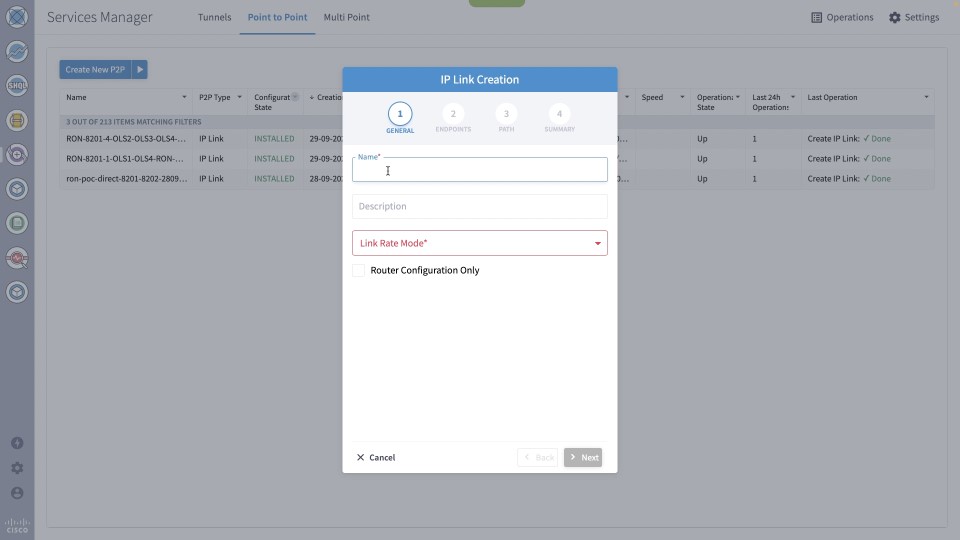Open the Last Operation column filter arrow
Image resolution: width=960 pixels, height=540 pixels.
926,97
